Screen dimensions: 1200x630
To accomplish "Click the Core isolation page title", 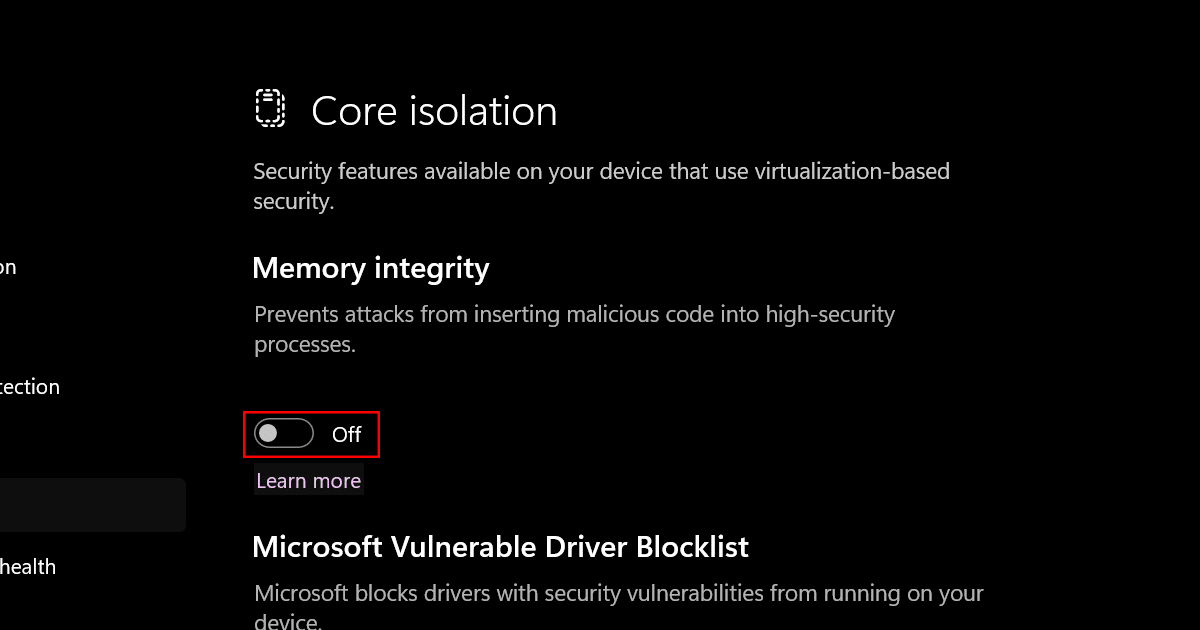I will (434, 111).
